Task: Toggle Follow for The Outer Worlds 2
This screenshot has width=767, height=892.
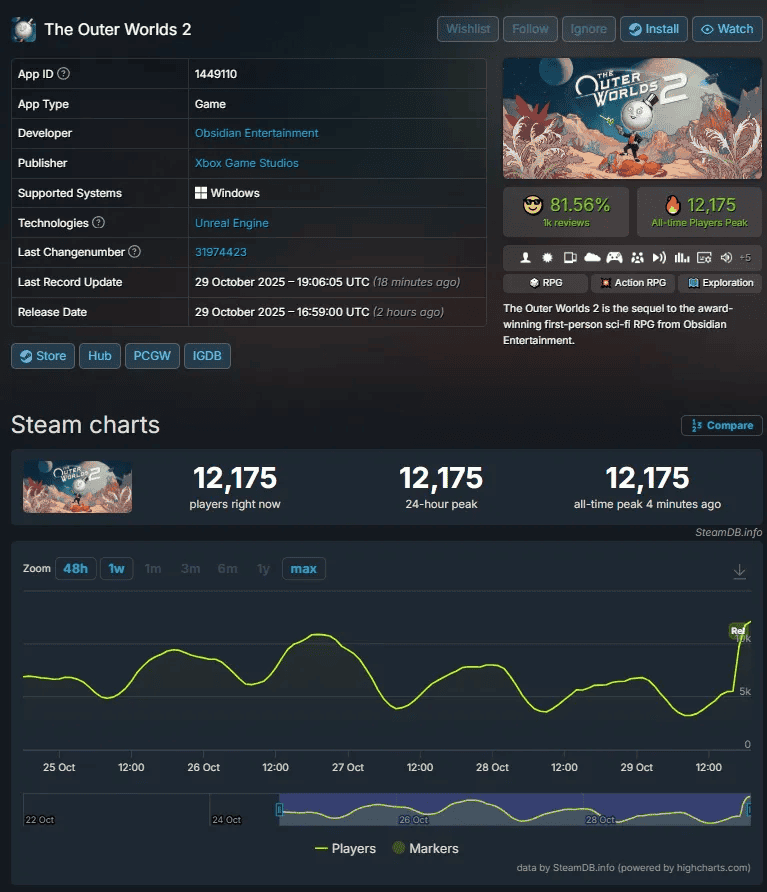Action: pos(530,29)
